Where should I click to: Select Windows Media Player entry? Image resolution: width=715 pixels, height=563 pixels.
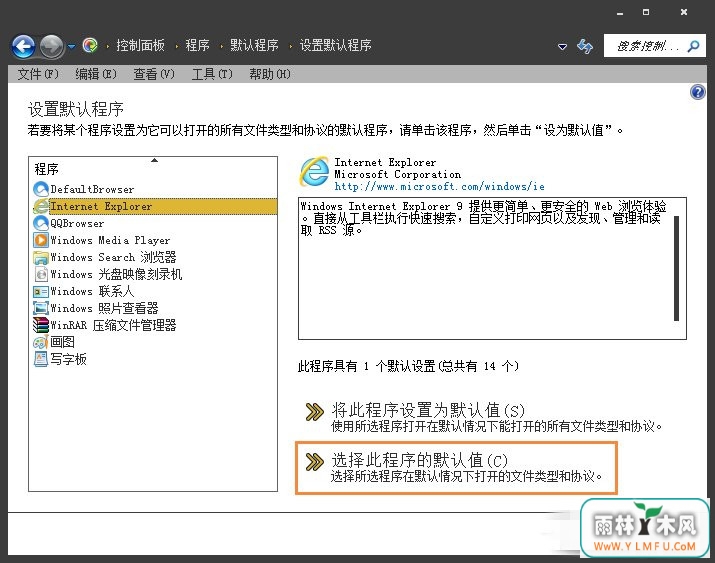[x=110, y=240]
